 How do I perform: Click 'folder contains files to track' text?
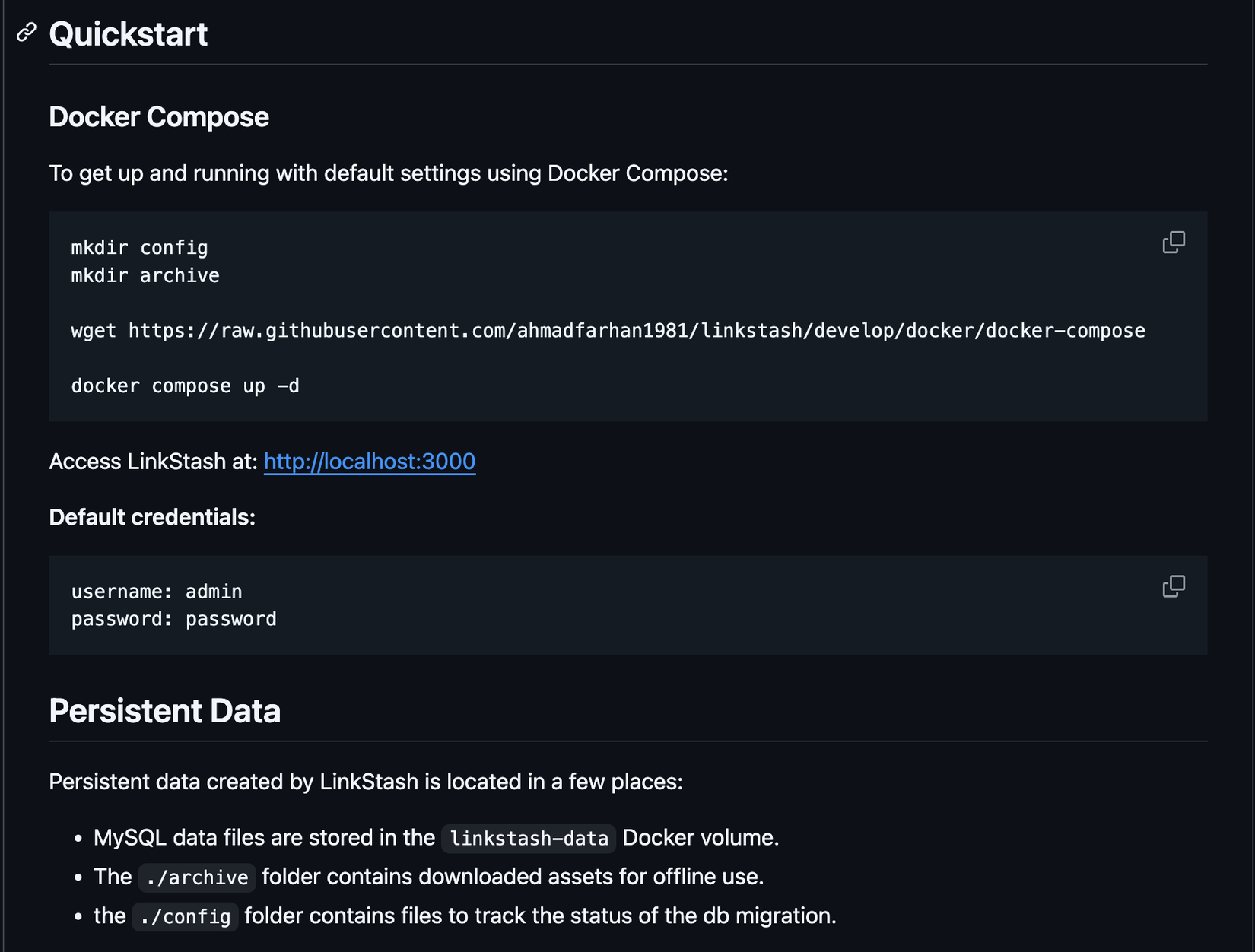(x=540, y=916)
